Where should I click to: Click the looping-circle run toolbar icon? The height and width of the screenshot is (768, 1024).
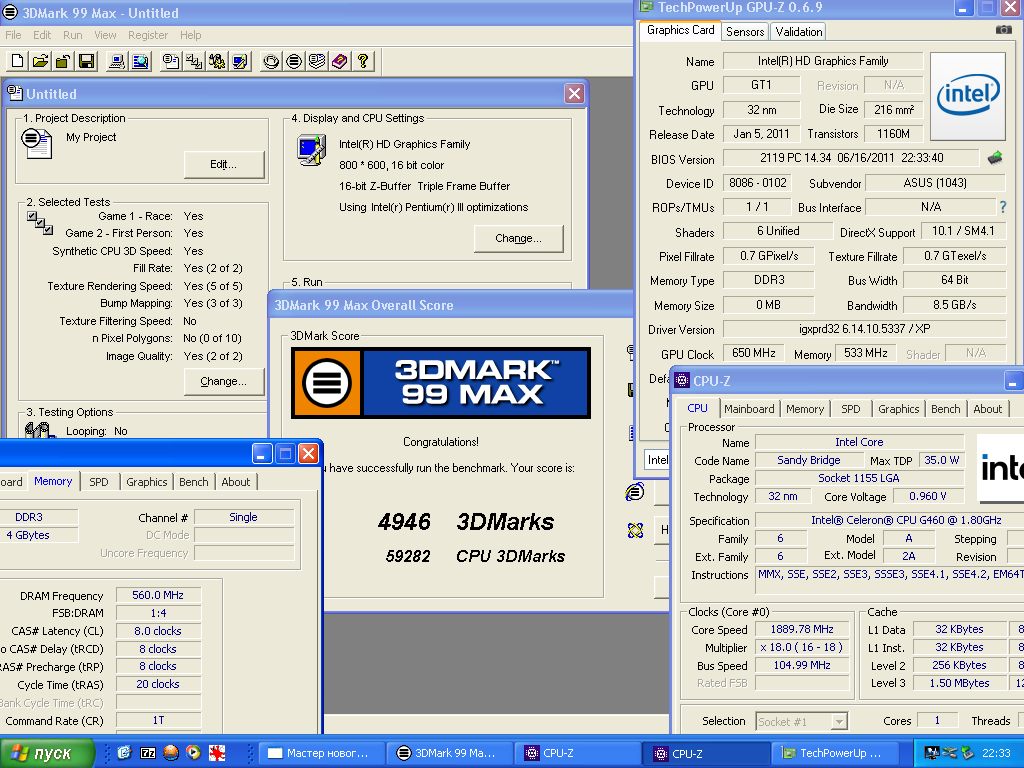coord(271,61)
